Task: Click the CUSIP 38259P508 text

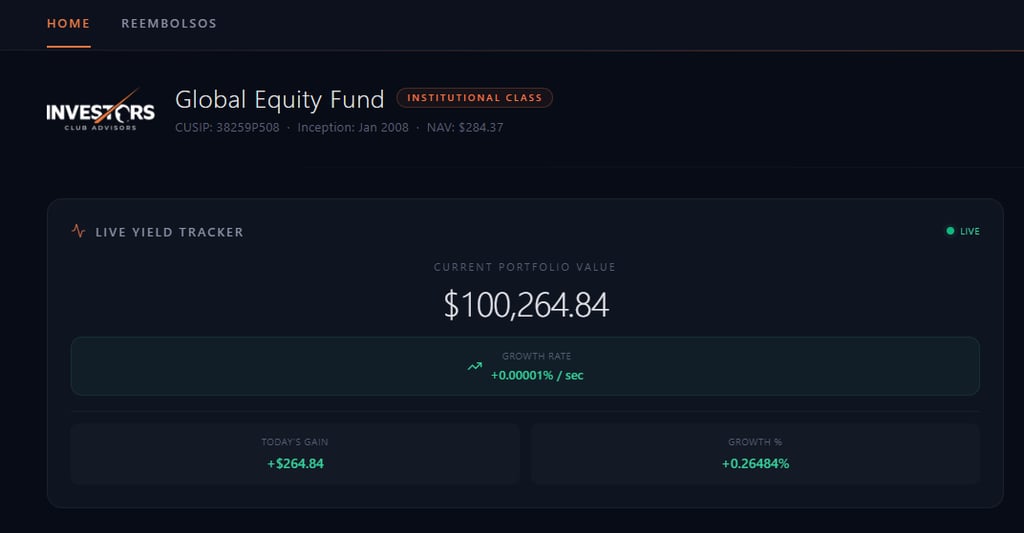Action: coord(227,128)
